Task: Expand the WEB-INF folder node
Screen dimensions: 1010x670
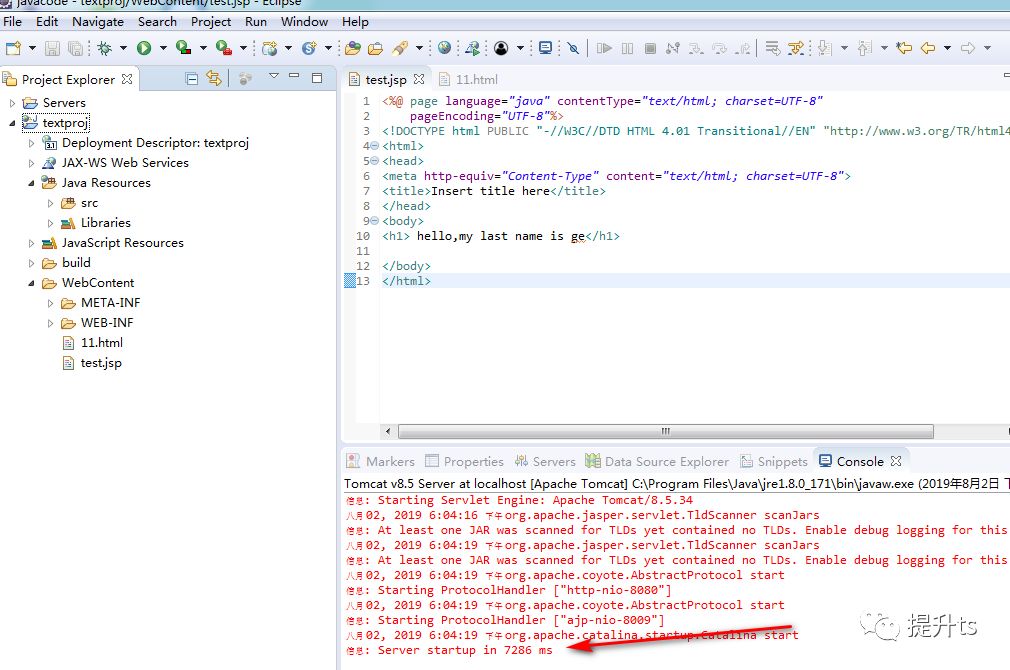Action: coord(50,323)
